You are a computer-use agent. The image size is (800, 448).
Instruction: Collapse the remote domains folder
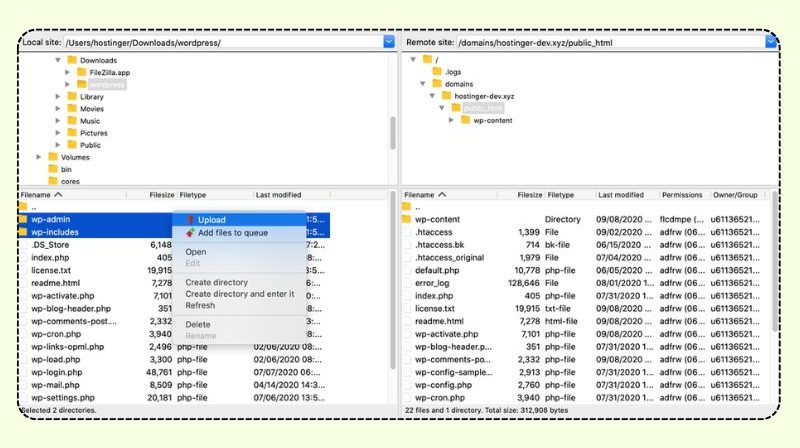coord(422,84)
